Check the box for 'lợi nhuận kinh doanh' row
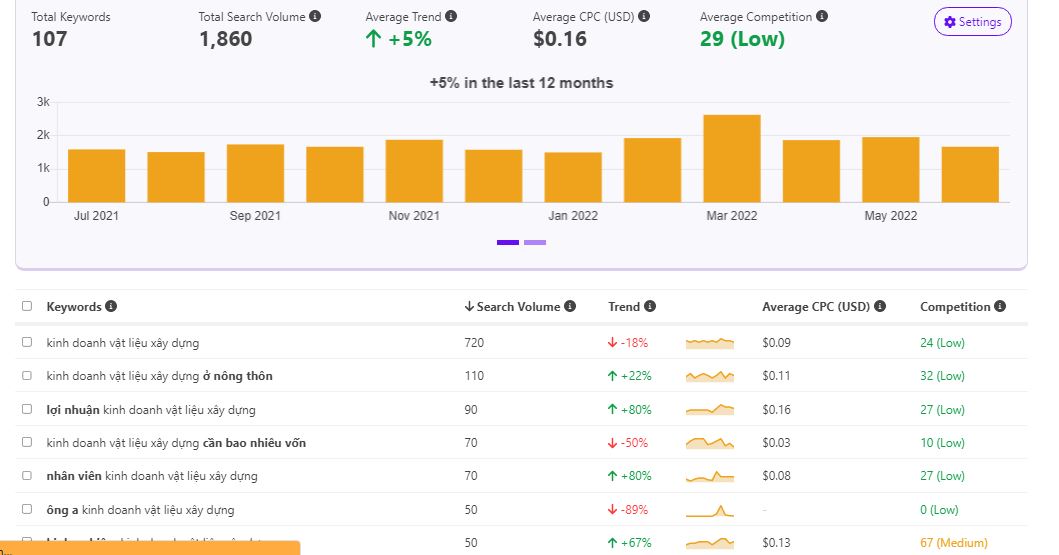Screen dimensions: 1059x555 click(x=27, y=410)
